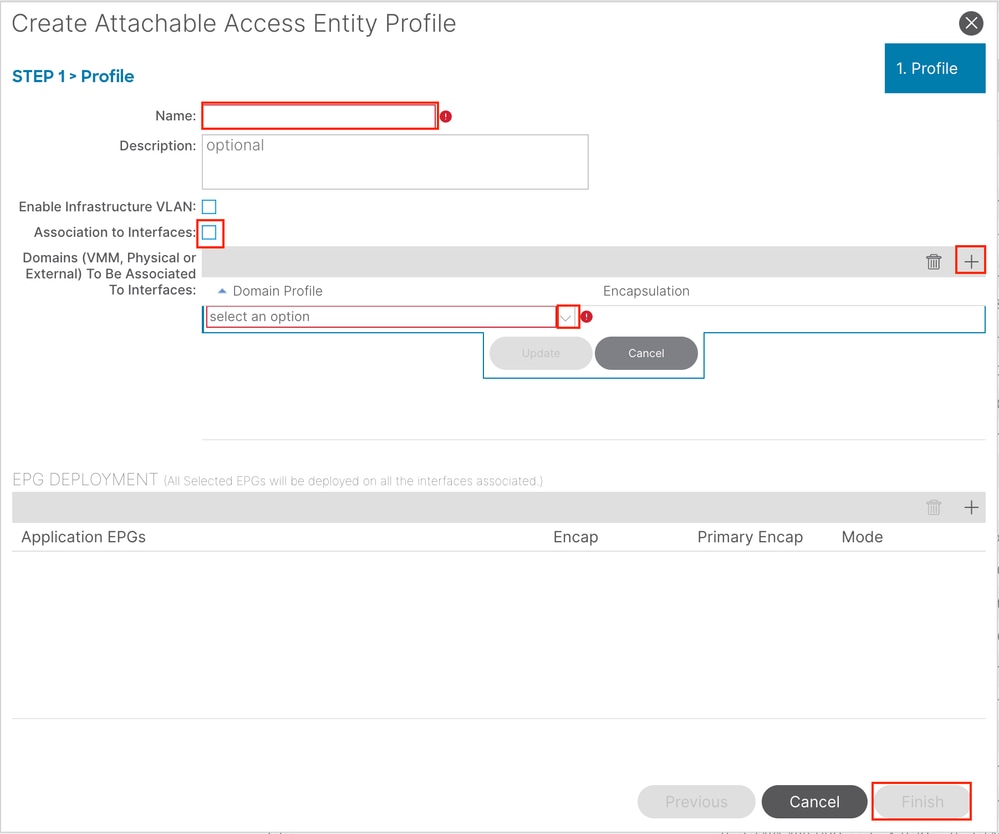Screen dimensions: 999x834
Task: Click the EPG Deployment trash icon
Action: (x=934, y=507)
